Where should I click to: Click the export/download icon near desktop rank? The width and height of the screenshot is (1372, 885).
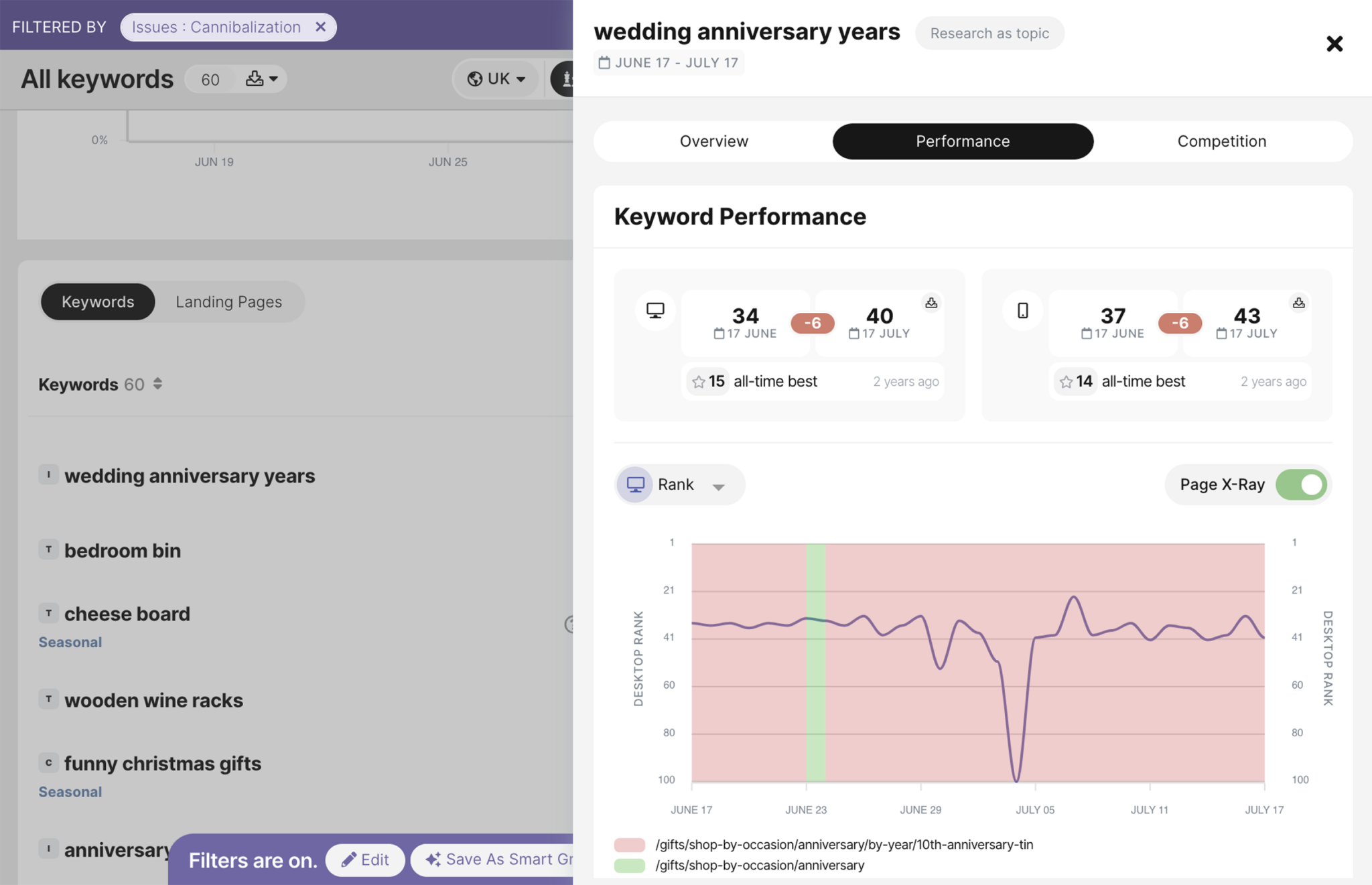pos(930,303)
